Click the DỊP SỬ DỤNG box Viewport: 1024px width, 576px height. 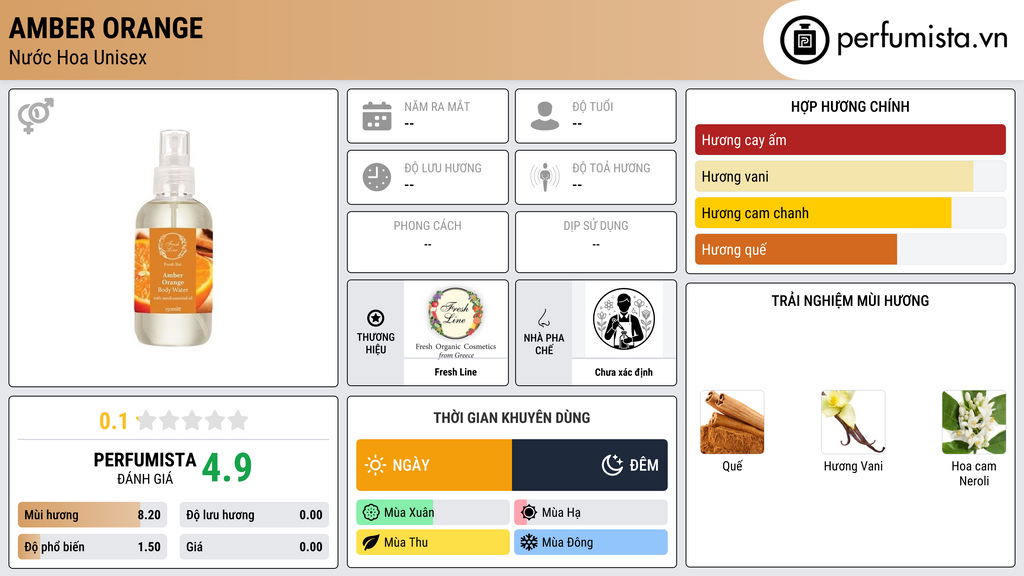pos(596,242)
